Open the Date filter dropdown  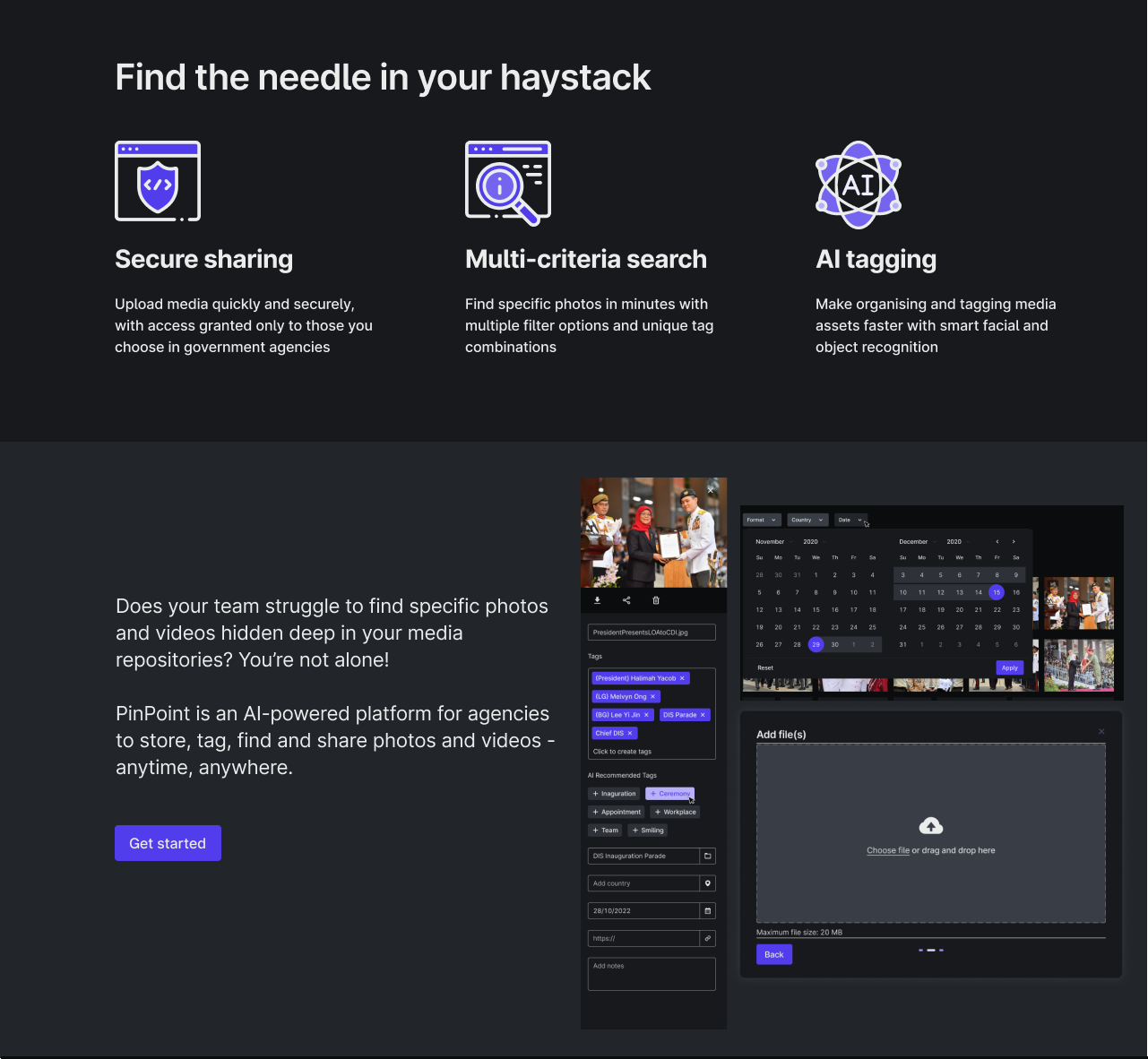(850, 520)
